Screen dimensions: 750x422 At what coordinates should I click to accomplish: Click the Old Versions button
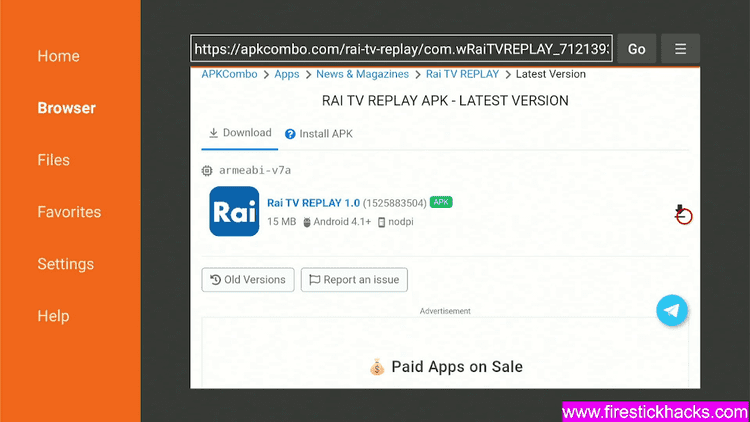pyautogui.click(x=248, y=279)
